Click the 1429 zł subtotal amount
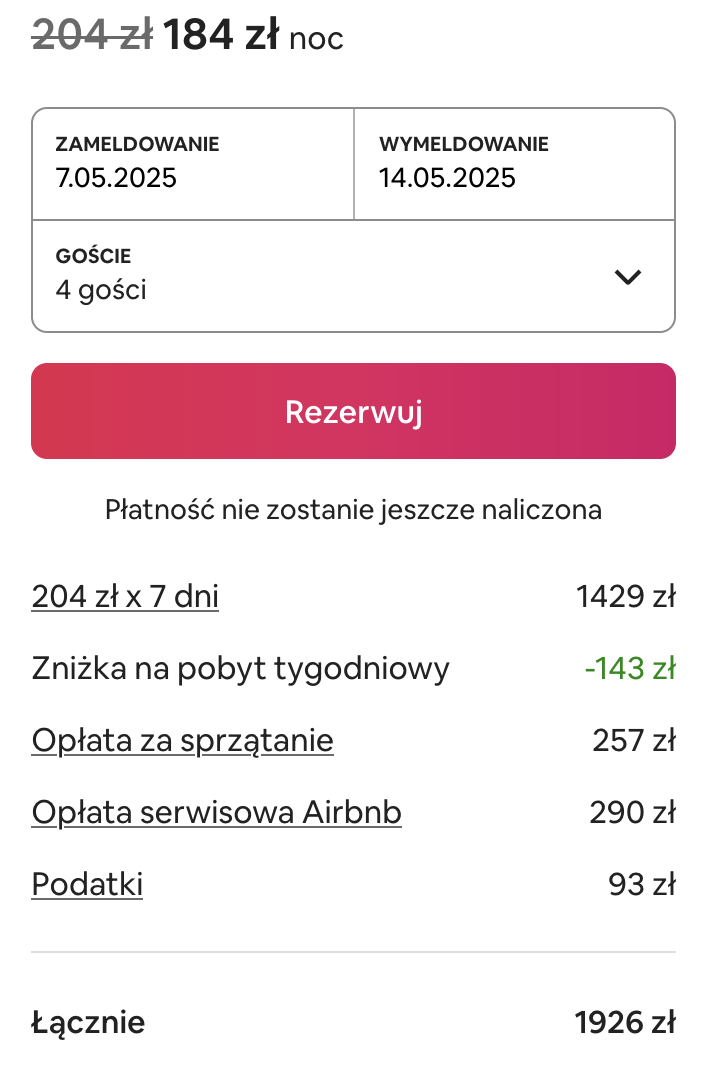This screenshot has height=1070, width=714. pyautogui.click(x=626, y=596)
